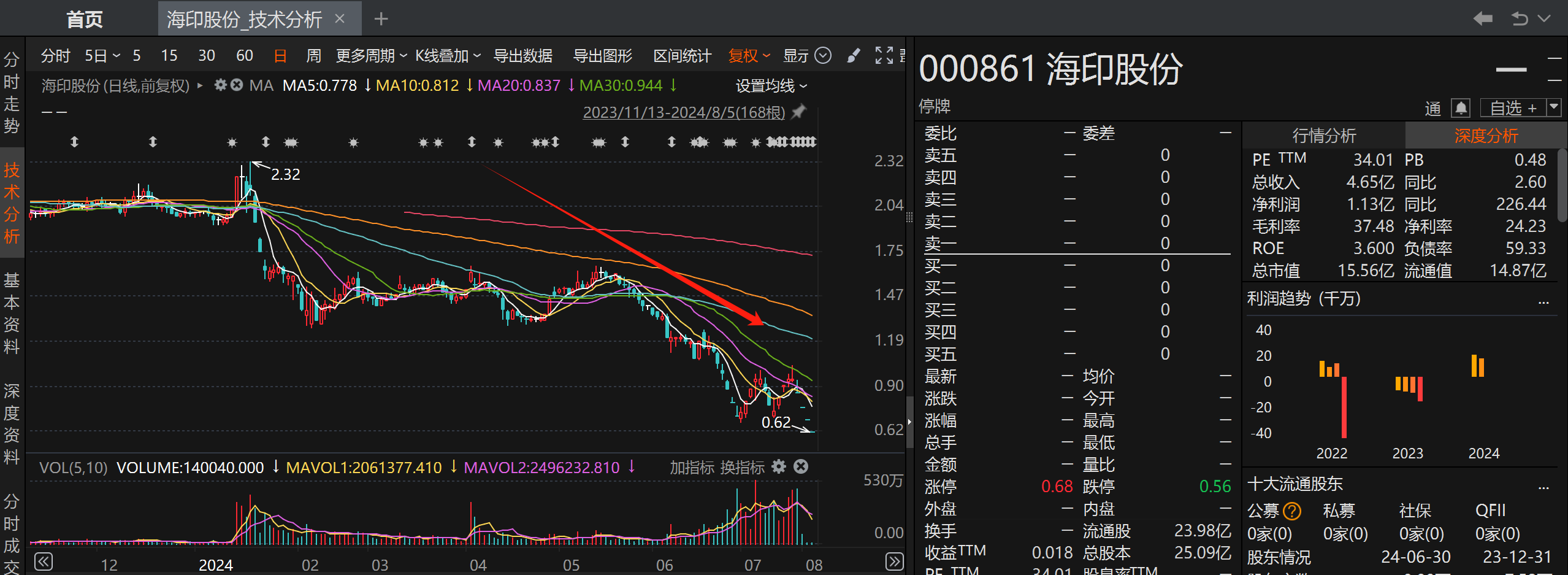Click the back arrow in title bar
This screenshot has width=1568, height=575.
[x=1482, y=19]
